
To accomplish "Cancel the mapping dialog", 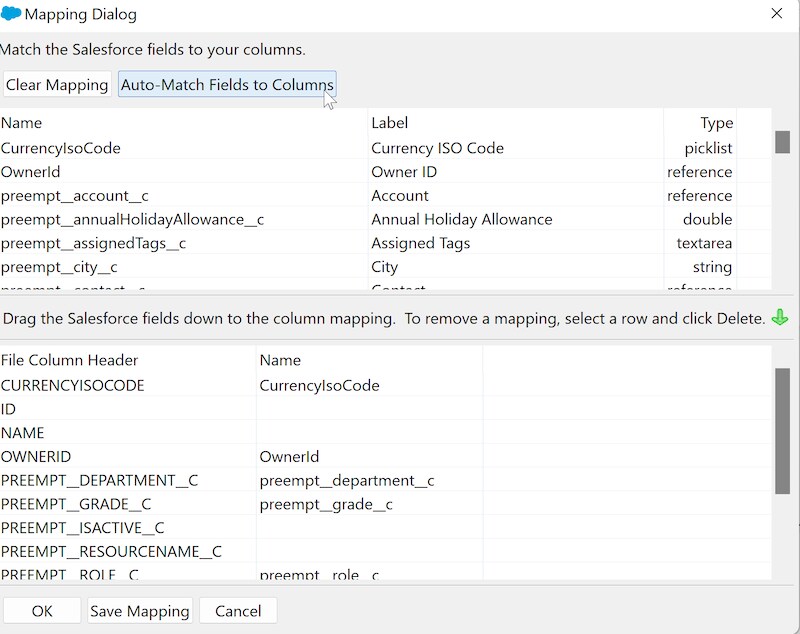I will coord(238,611).
